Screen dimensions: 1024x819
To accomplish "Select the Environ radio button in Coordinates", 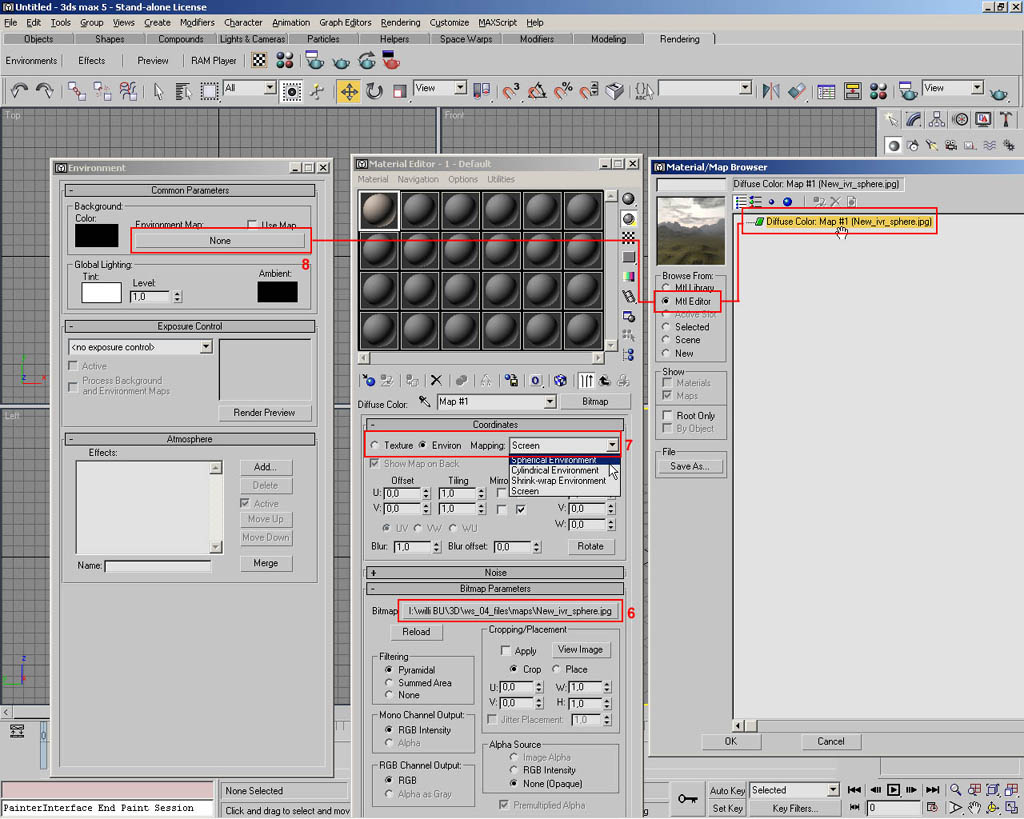I will (x=423, y=445).
